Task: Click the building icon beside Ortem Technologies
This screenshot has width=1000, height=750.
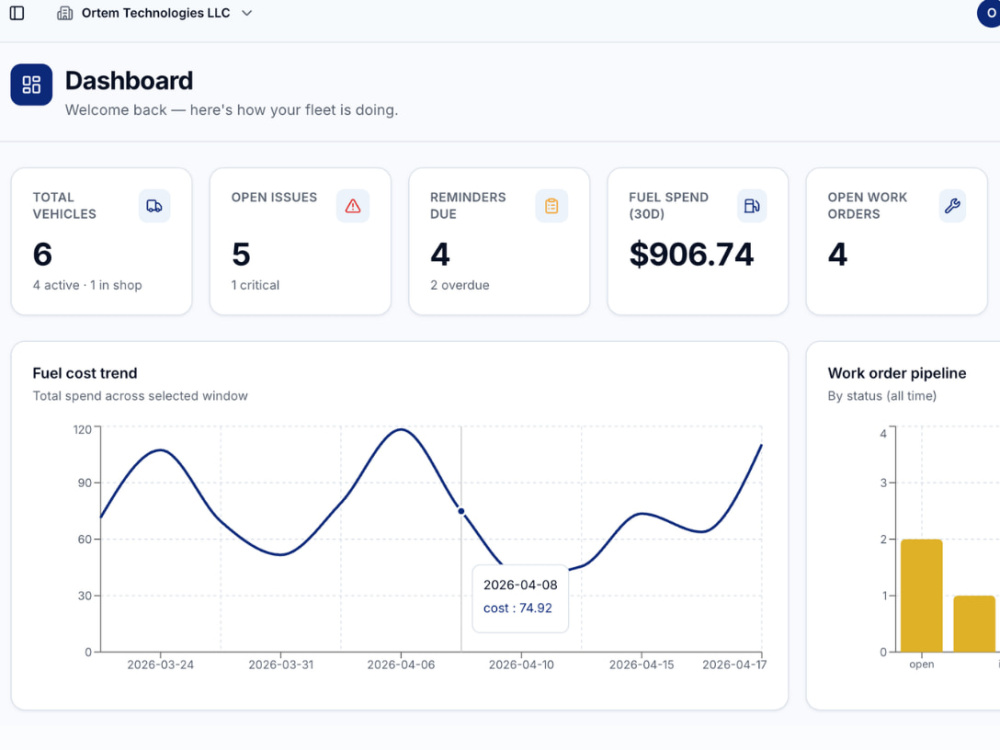Action: point(65,13)
